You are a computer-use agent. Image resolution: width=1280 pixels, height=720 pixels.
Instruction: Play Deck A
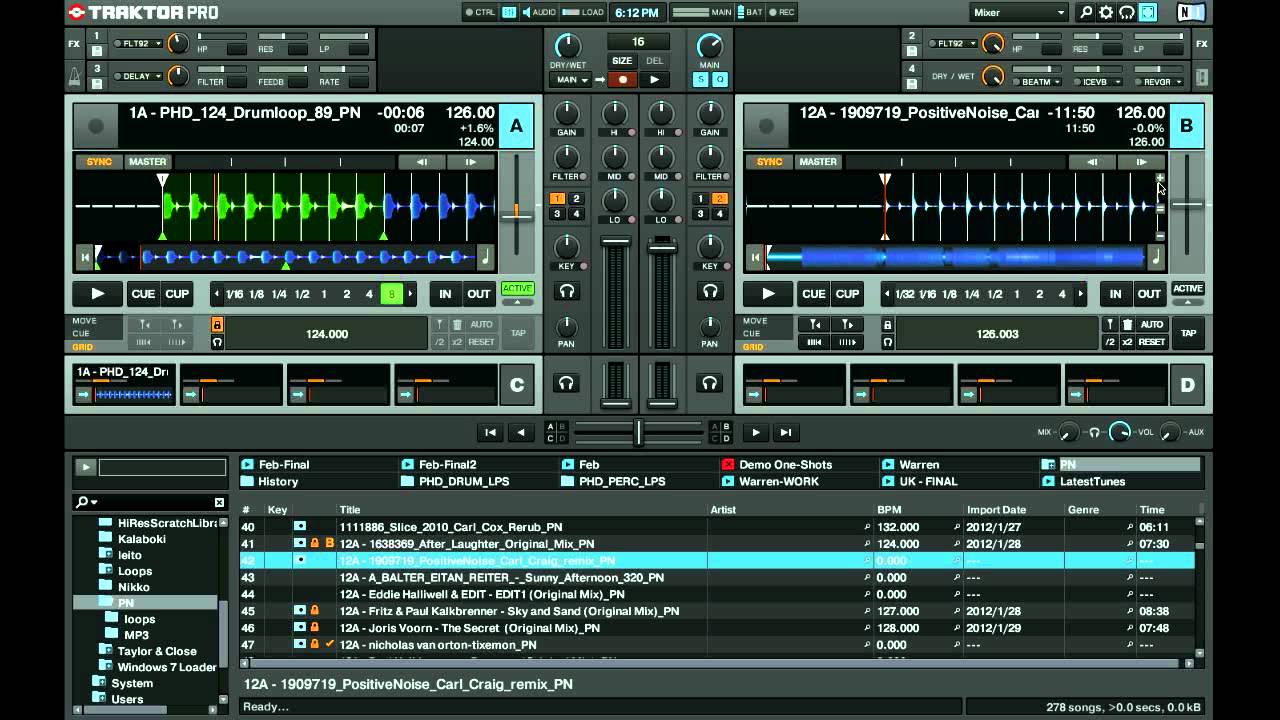coord(98,294)
